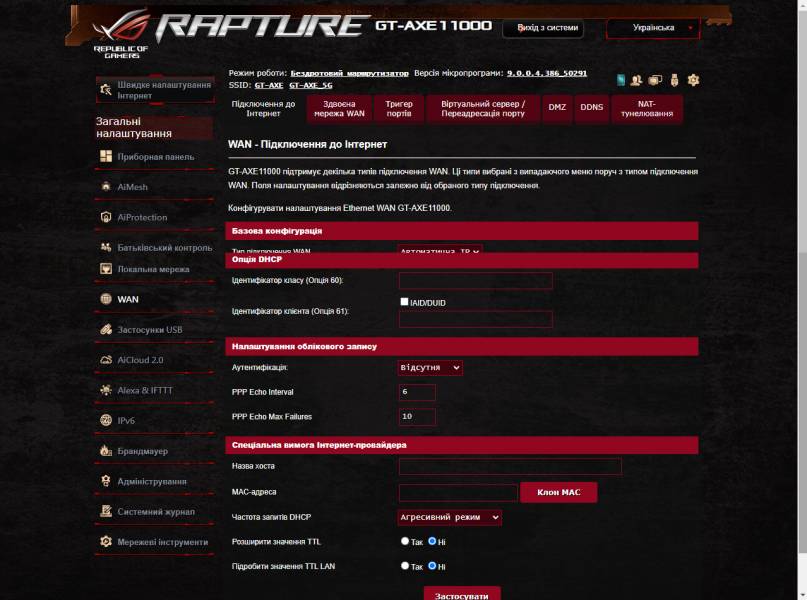
Task: Switch to the DMZ tab
Action: click(557, 109)
